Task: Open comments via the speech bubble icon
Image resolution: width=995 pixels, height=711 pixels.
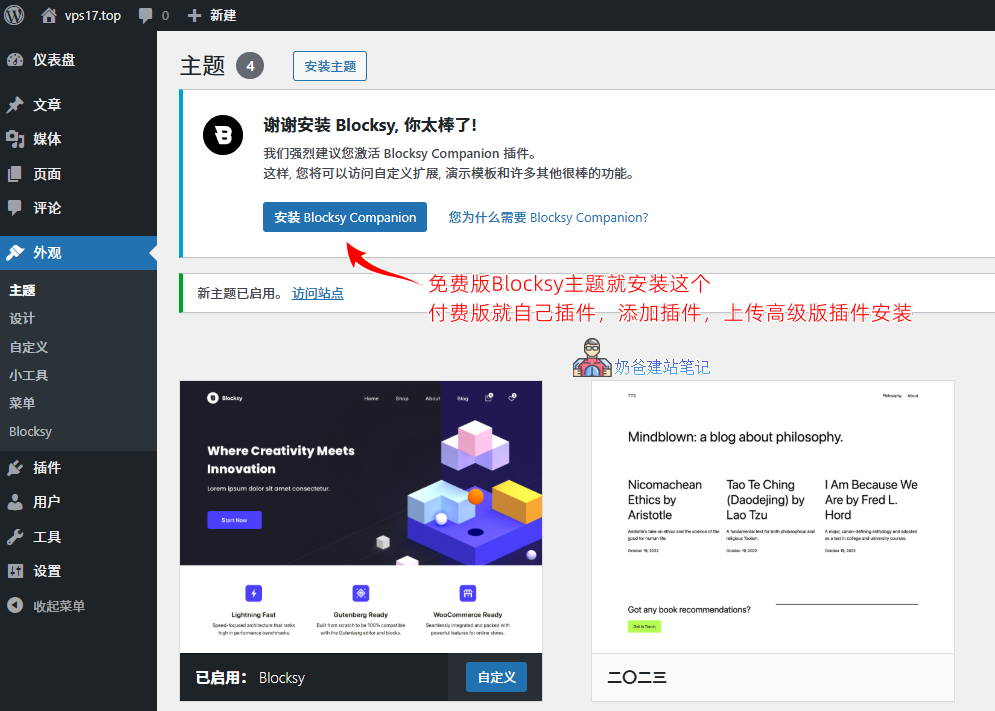Action: (x=146, y=14)
